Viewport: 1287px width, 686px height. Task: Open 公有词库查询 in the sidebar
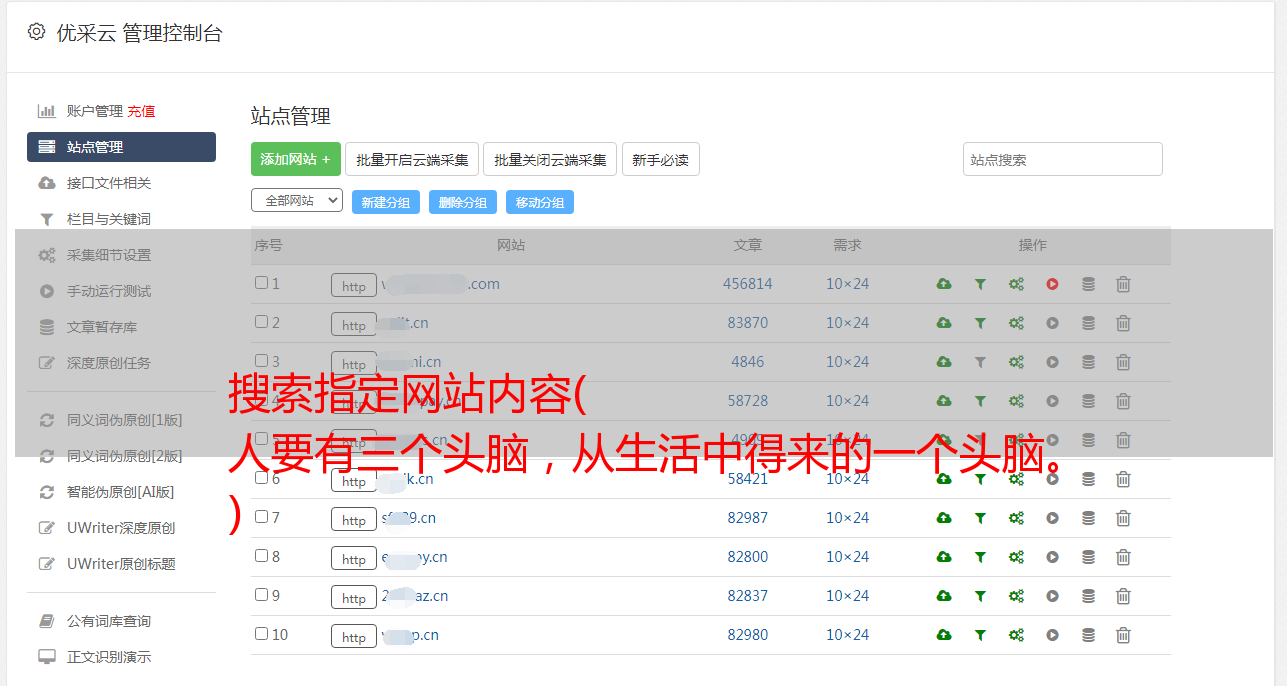coord(109,621)
